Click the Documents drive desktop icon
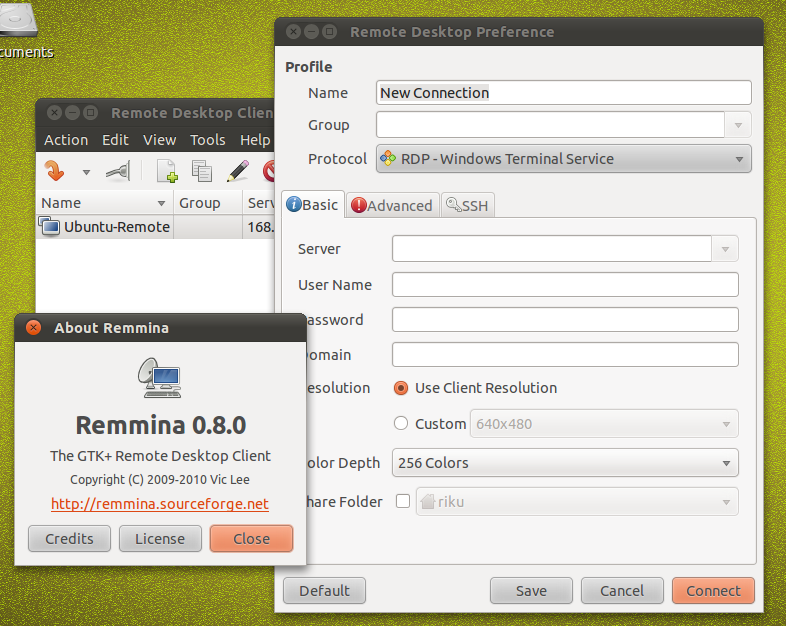 coord(18,19)
